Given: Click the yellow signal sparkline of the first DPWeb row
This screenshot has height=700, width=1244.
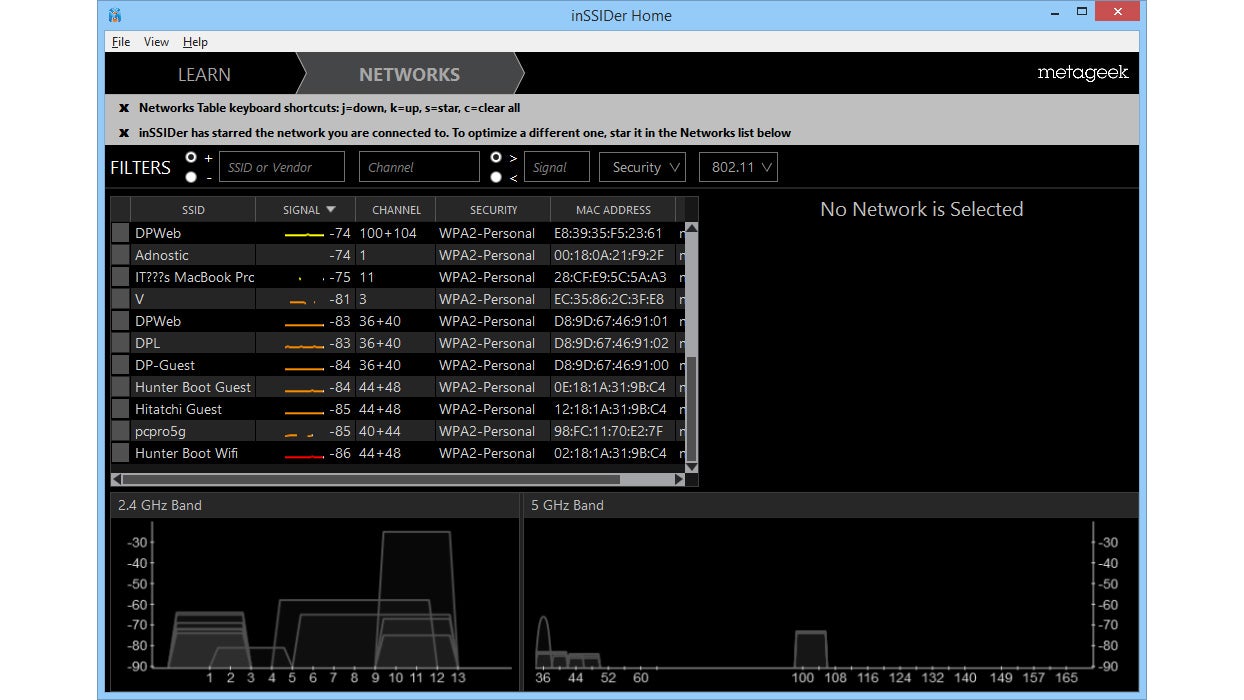Looking at the screenshot, I should [x=304, y=235].
